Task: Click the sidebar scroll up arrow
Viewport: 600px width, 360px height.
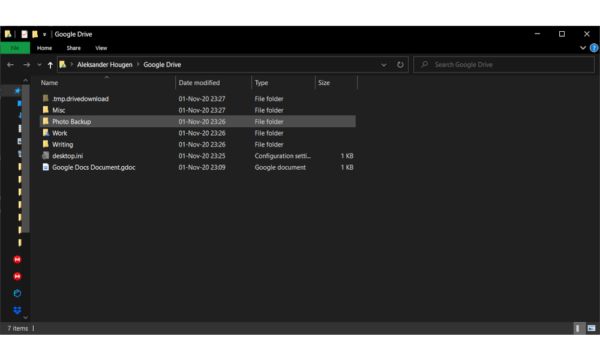Action: pos(26,80)
